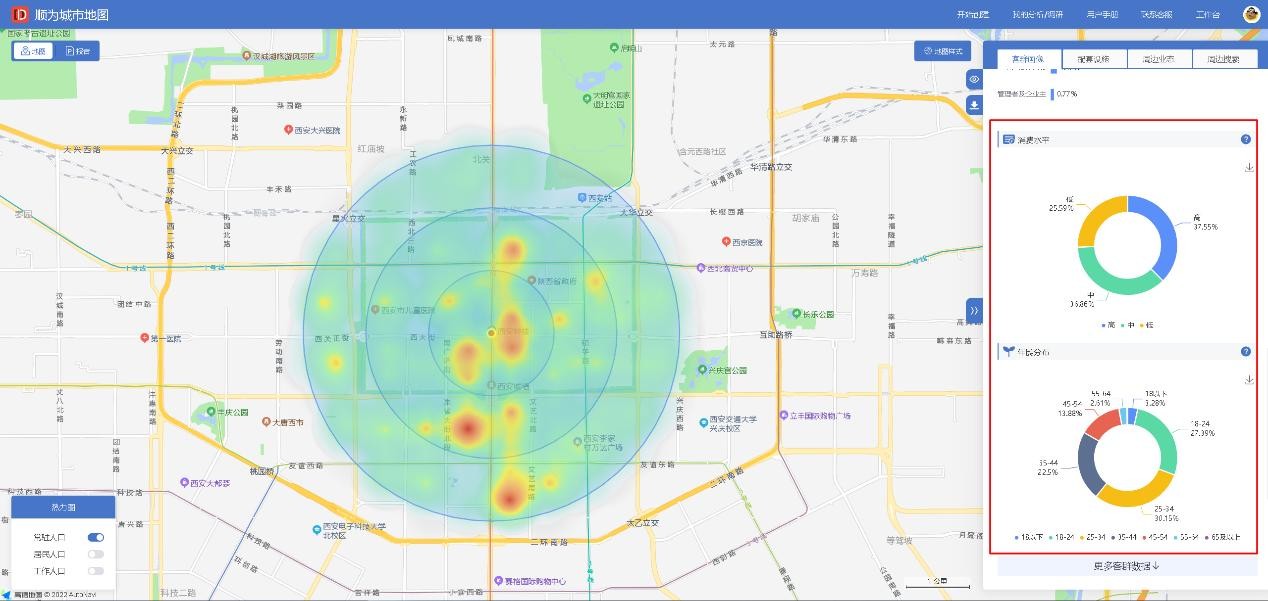This screenshot has height=601, width=1268.
Task: Download the 消费水平 donut chart
Action: [1249, 168]
